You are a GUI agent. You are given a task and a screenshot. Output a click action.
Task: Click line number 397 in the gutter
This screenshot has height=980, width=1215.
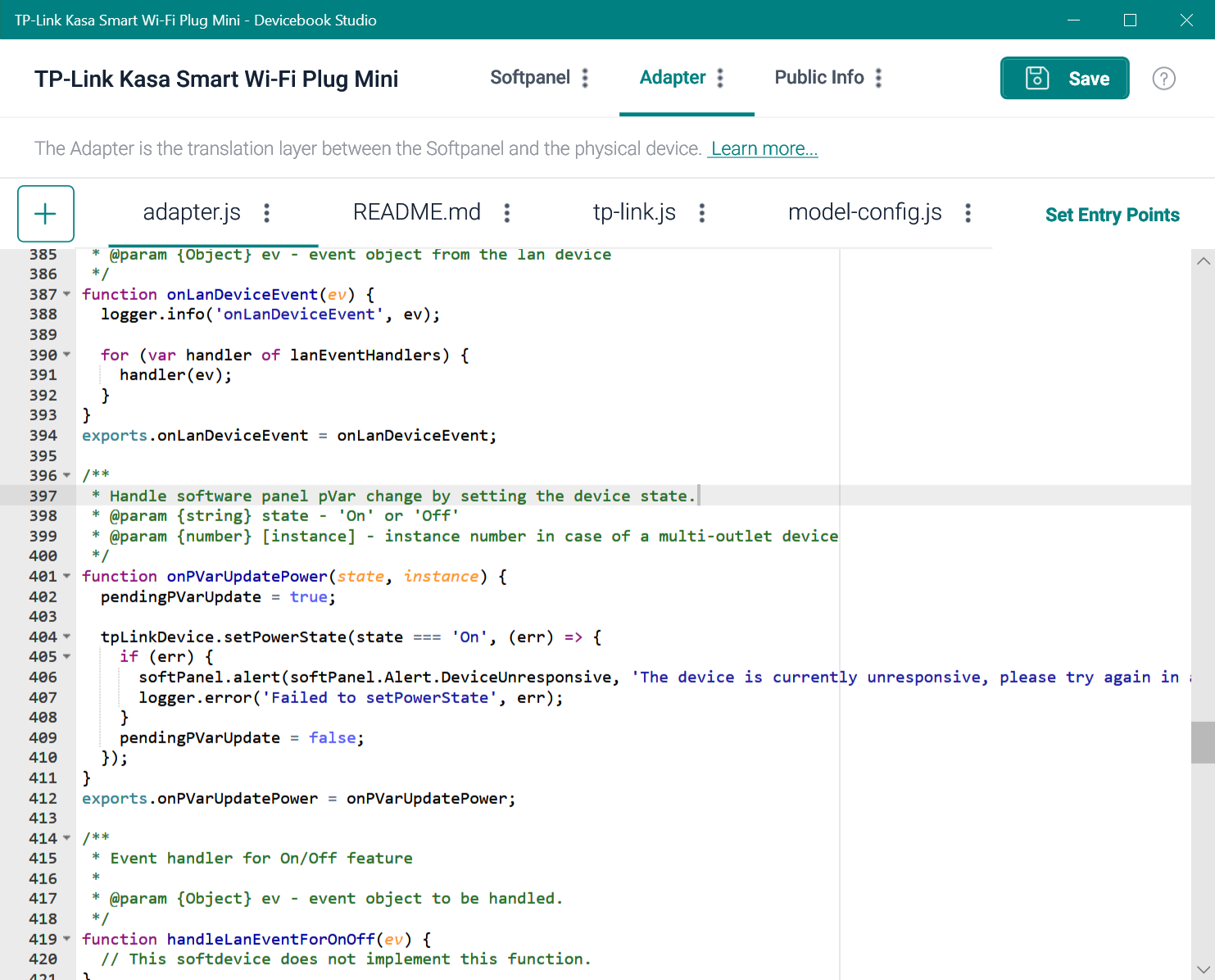[x=43, y=496]
